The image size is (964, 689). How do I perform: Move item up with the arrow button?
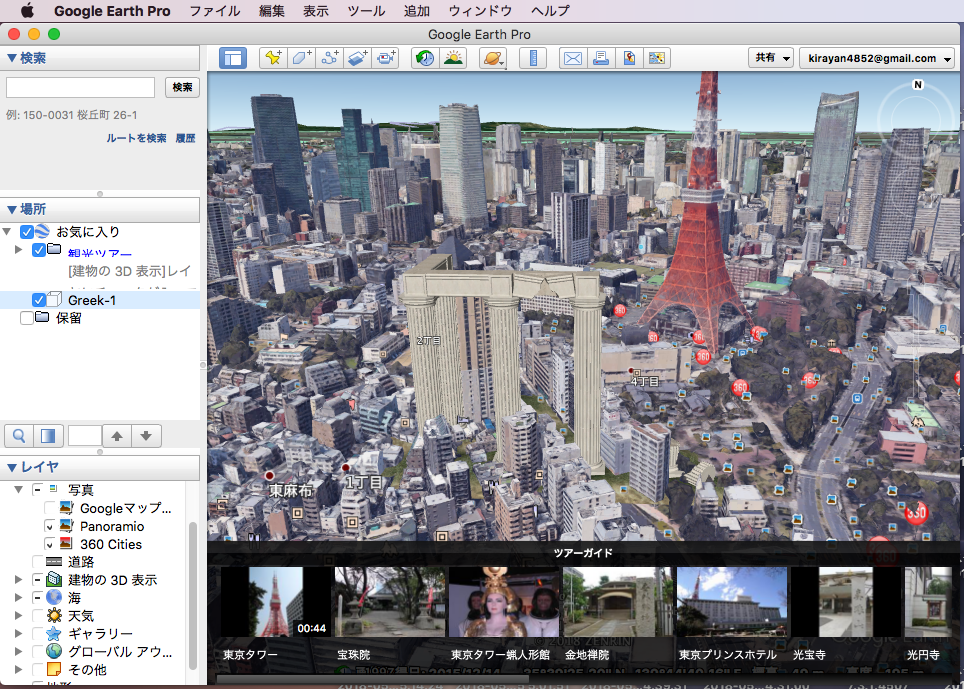pos(117,436)
